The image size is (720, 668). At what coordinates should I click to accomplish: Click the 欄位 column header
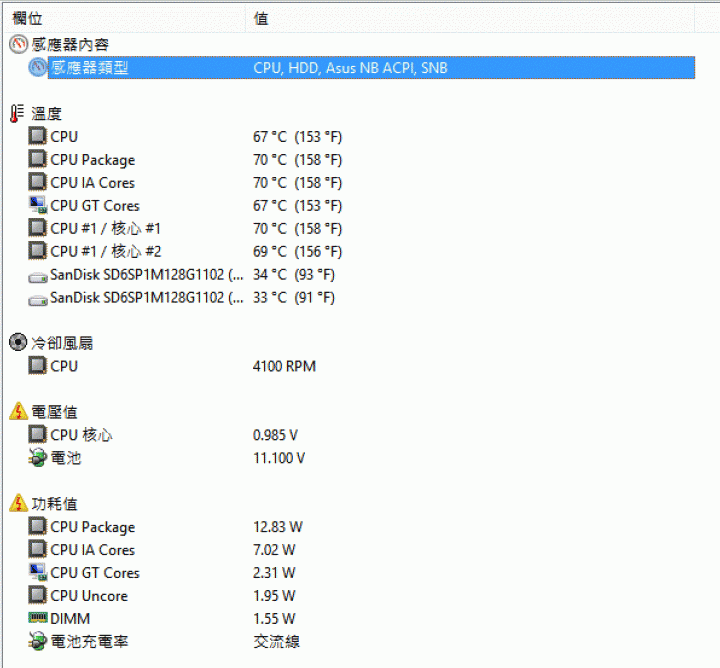(124, 18)
